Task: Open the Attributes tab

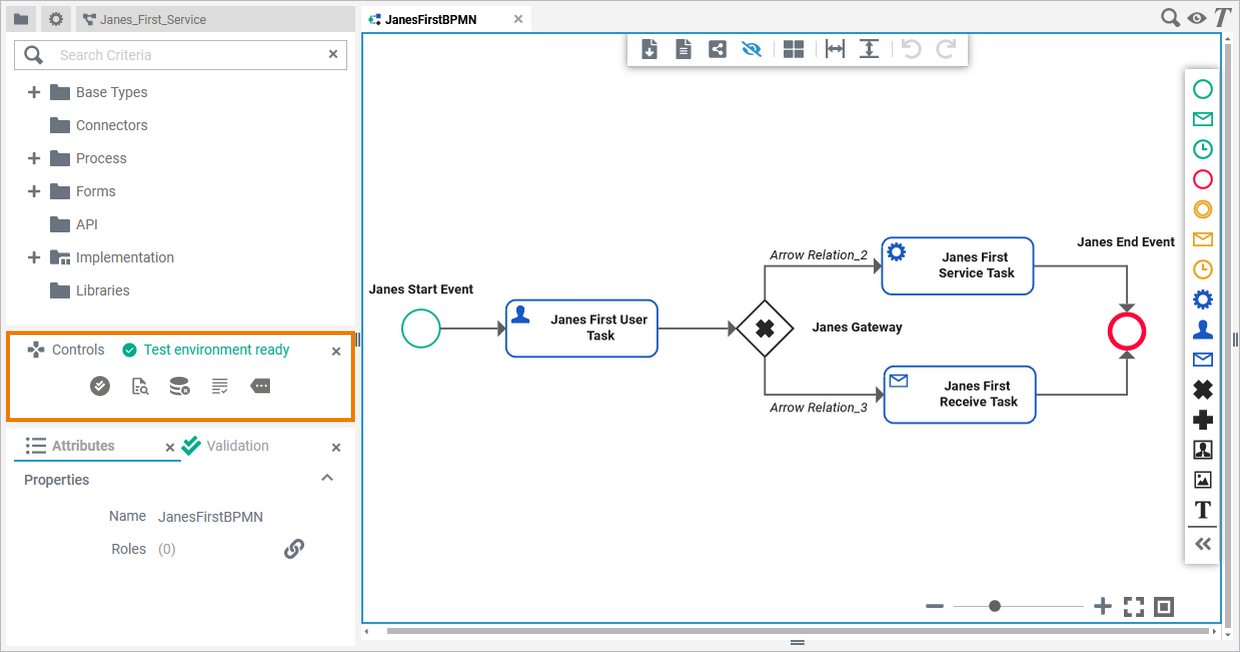Action: click(x=83, y=446)
